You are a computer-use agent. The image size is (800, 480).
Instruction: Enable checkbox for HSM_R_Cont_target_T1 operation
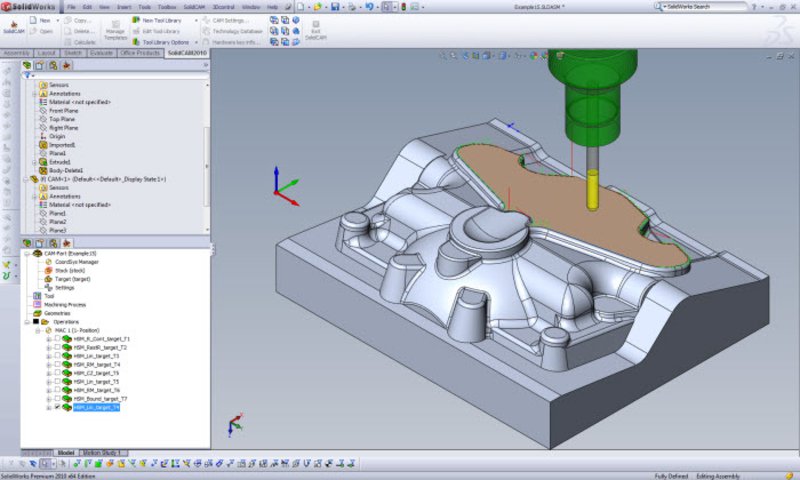pos(57,339)
